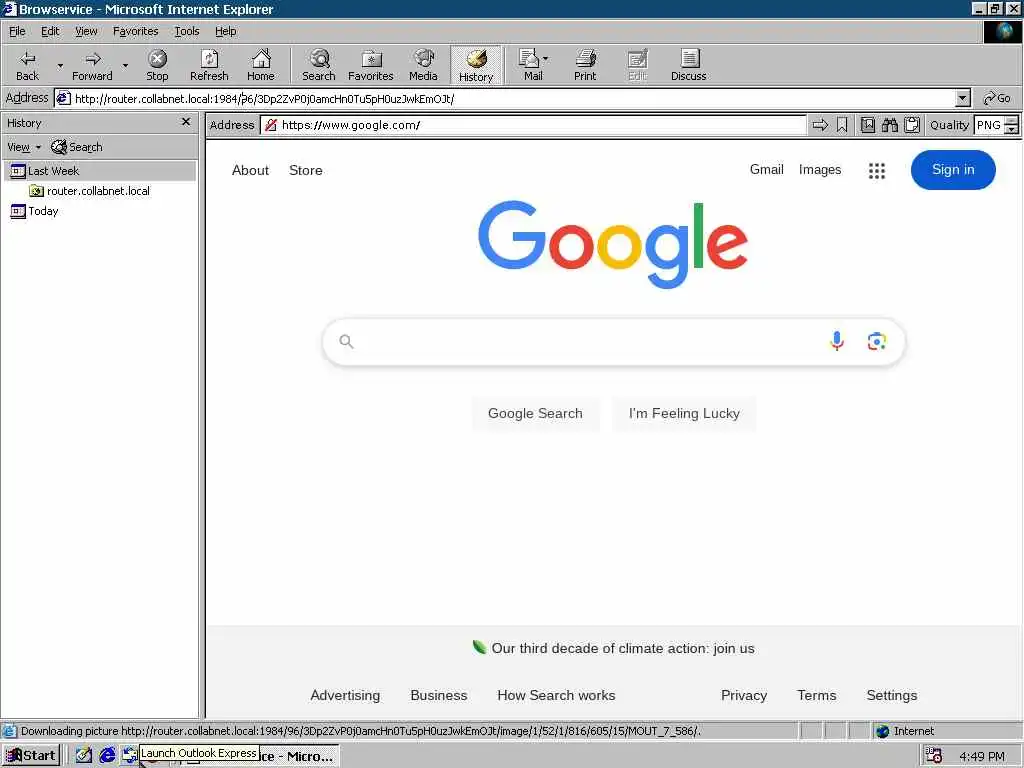The image size is (1024, 768).
Task: Click the Browservice bookmarks book icon
Action: click(x=868, y=125)
